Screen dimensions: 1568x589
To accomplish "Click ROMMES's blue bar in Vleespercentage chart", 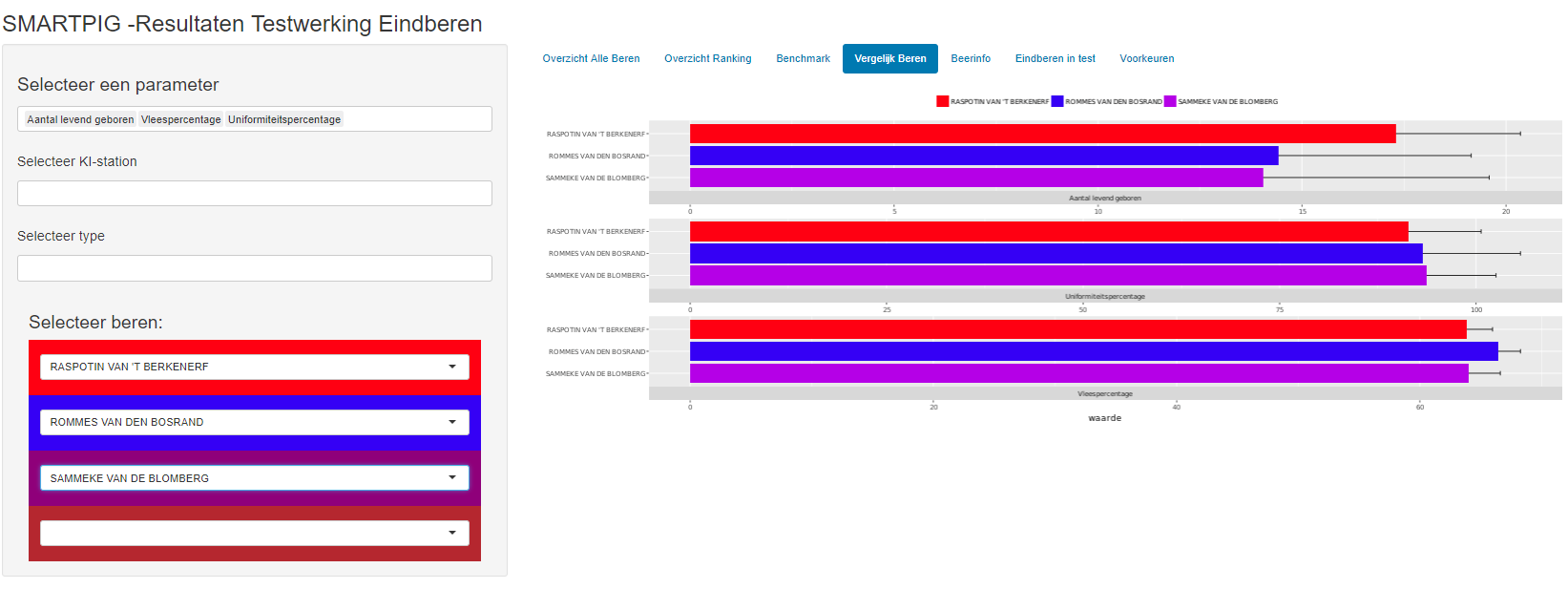I will [1094, 351].
